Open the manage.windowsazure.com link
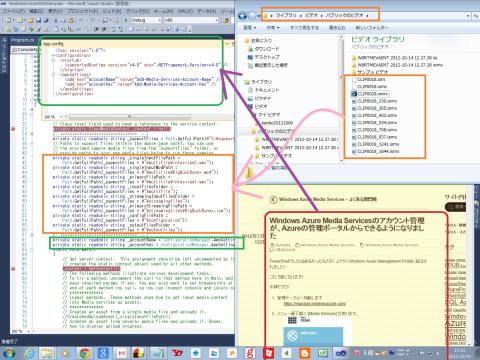 [x=315, y=304]
